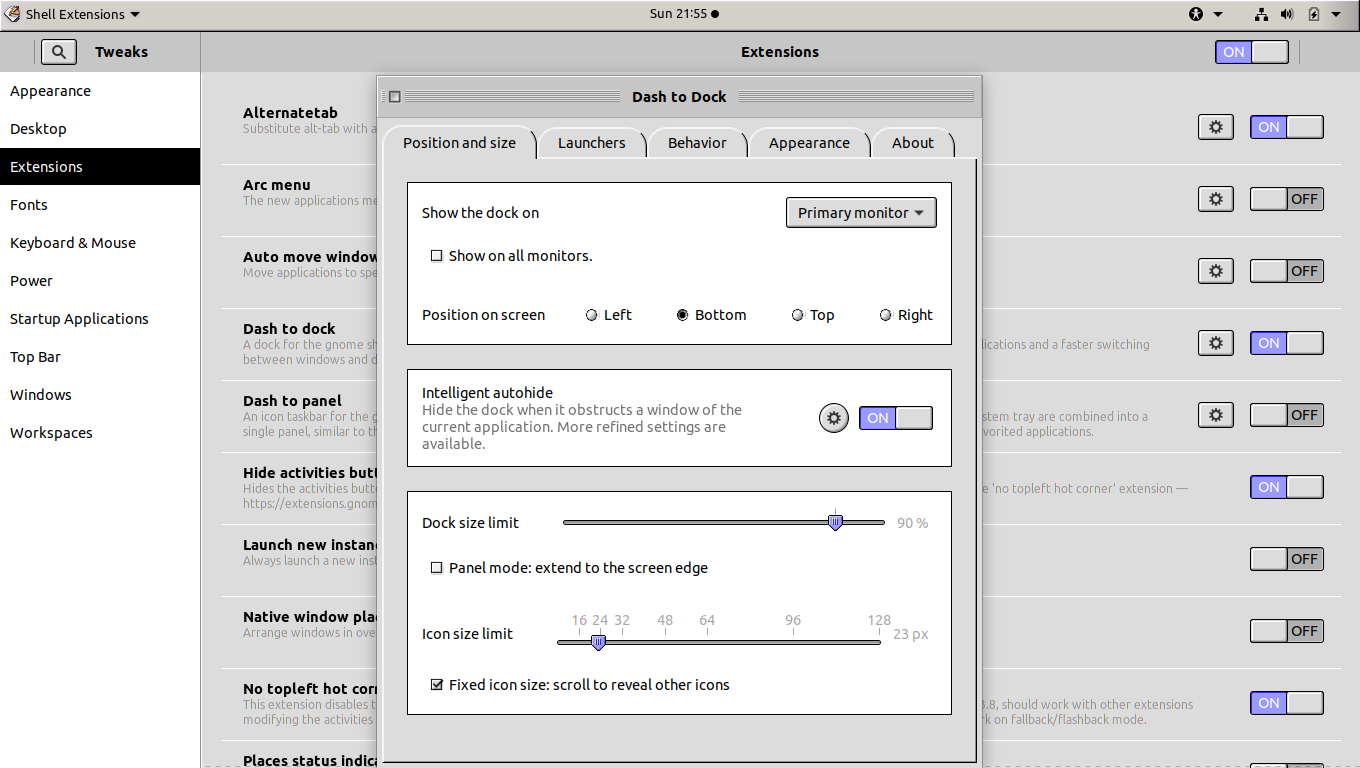Click the volume icon in top bar

tap(1287, 14)
